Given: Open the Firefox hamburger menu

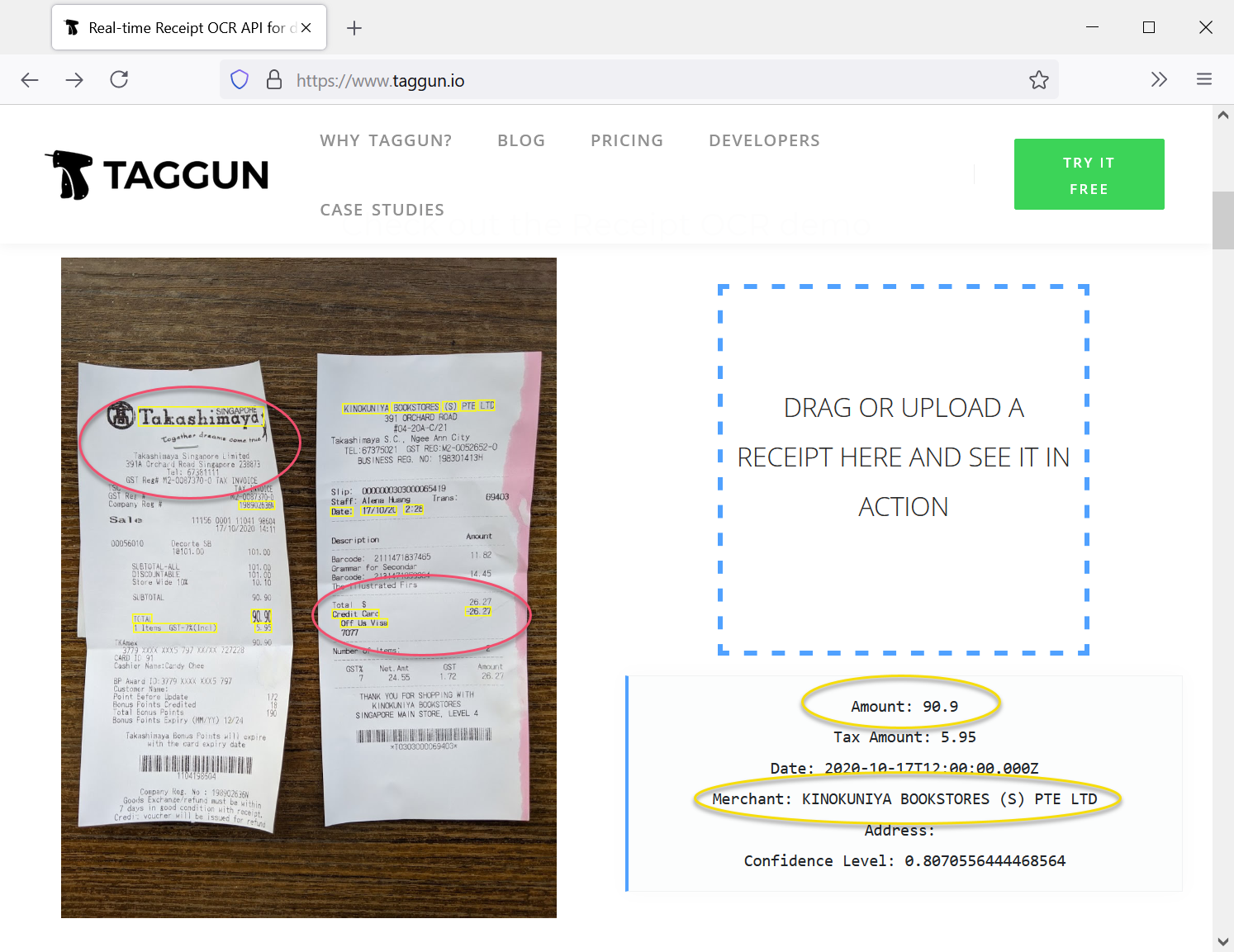Looking at the screenshot, I should (1203, 79).
